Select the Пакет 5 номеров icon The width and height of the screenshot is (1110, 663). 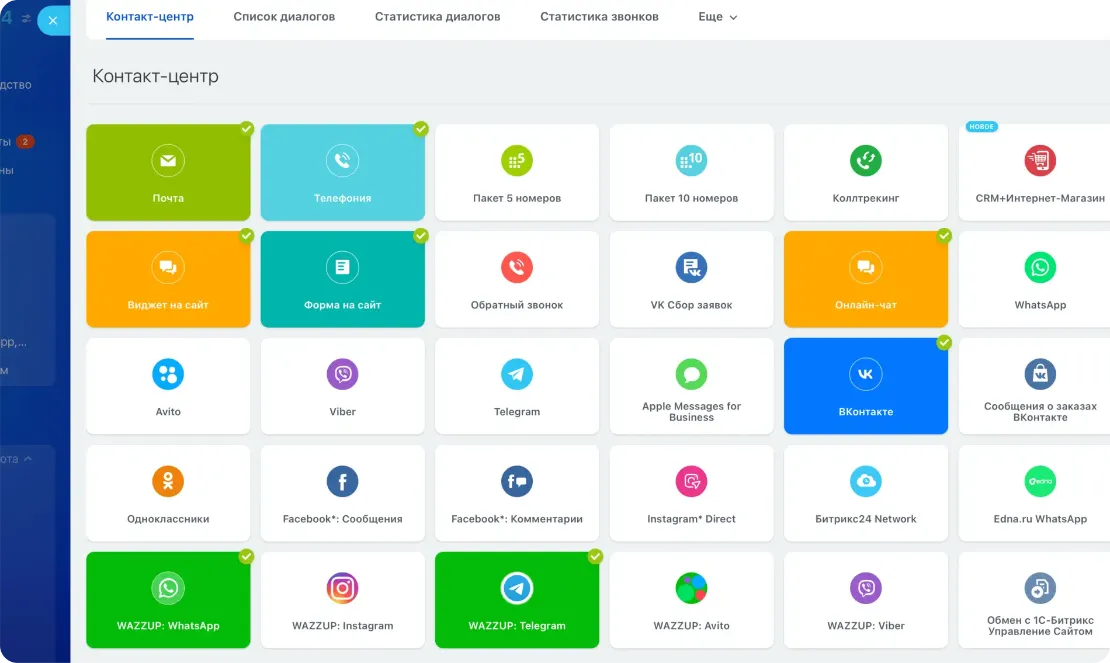pos(517,161)
